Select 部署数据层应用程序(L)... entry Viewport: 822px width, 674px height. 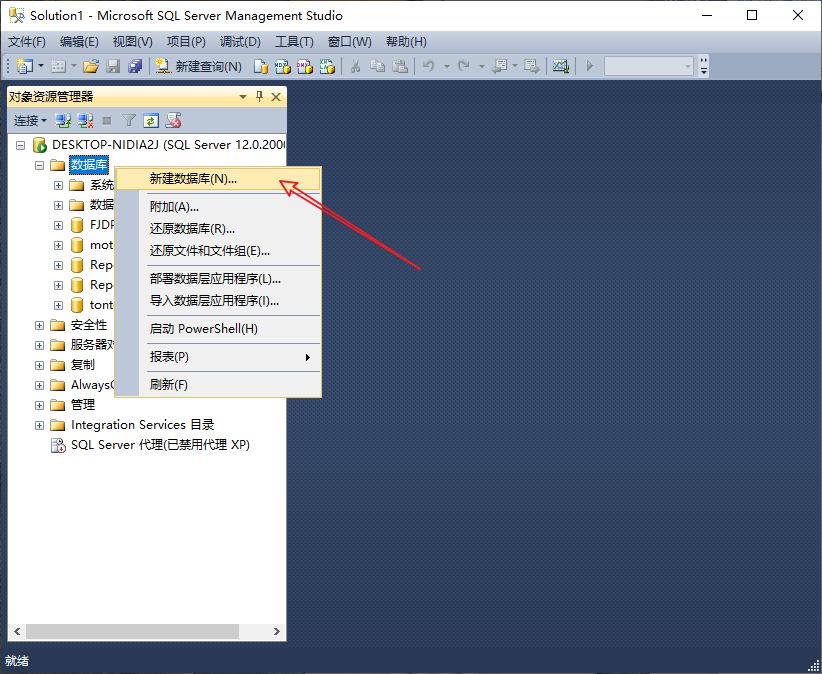click(218, 278)
